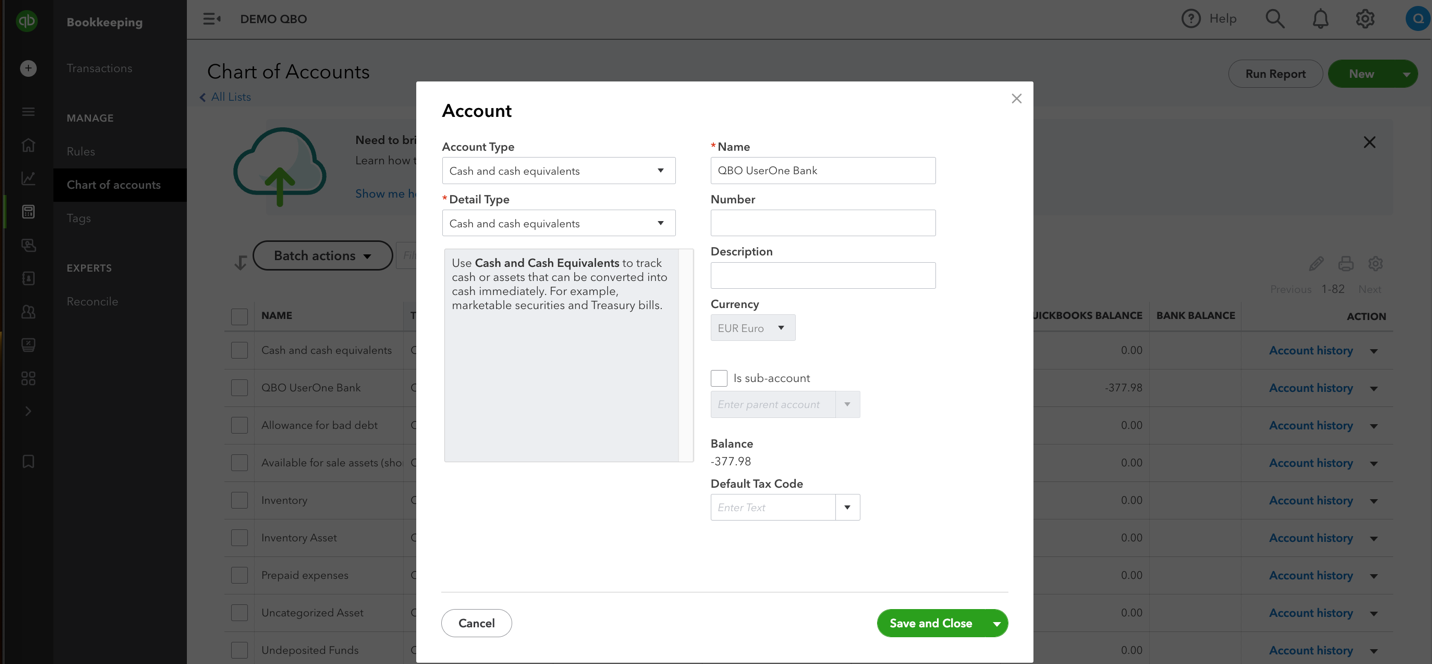1432x664 pixels.
Task: Check the Is sub-account checkbox
Action: (719, 378)
